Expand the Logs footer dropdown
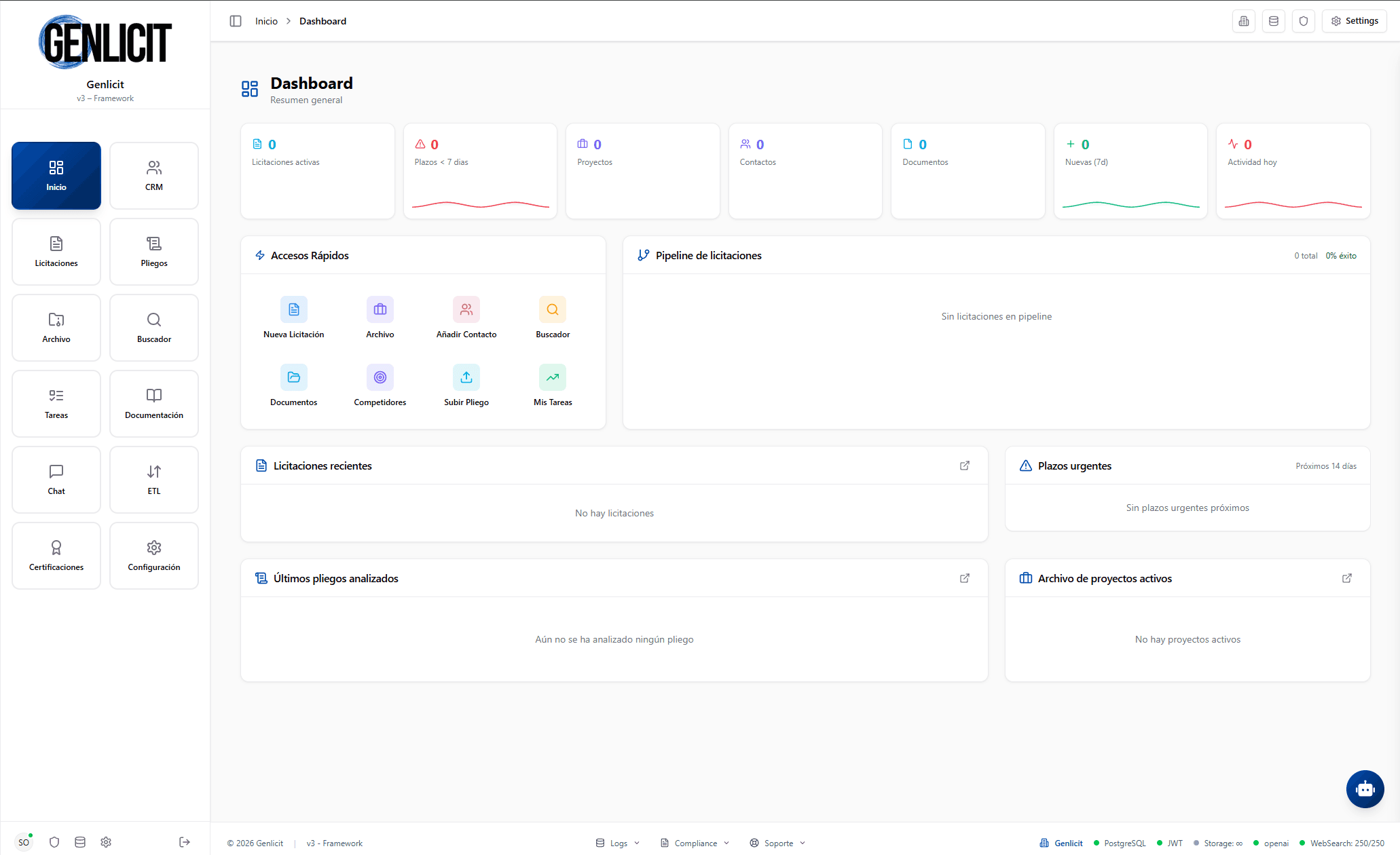 coord(618,843)
